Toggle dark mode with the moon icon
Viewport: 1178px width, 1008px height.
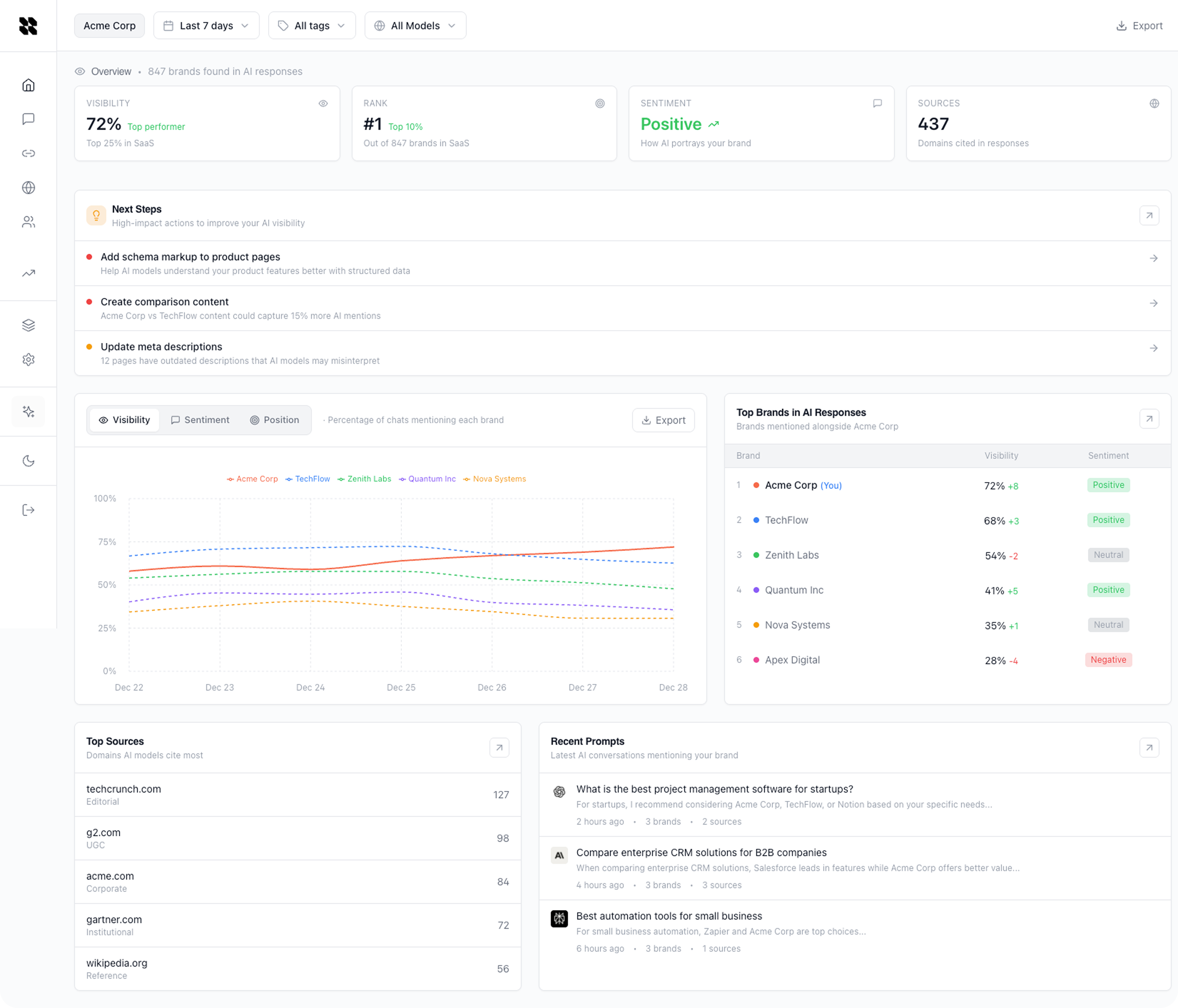[x=29, y=461]
